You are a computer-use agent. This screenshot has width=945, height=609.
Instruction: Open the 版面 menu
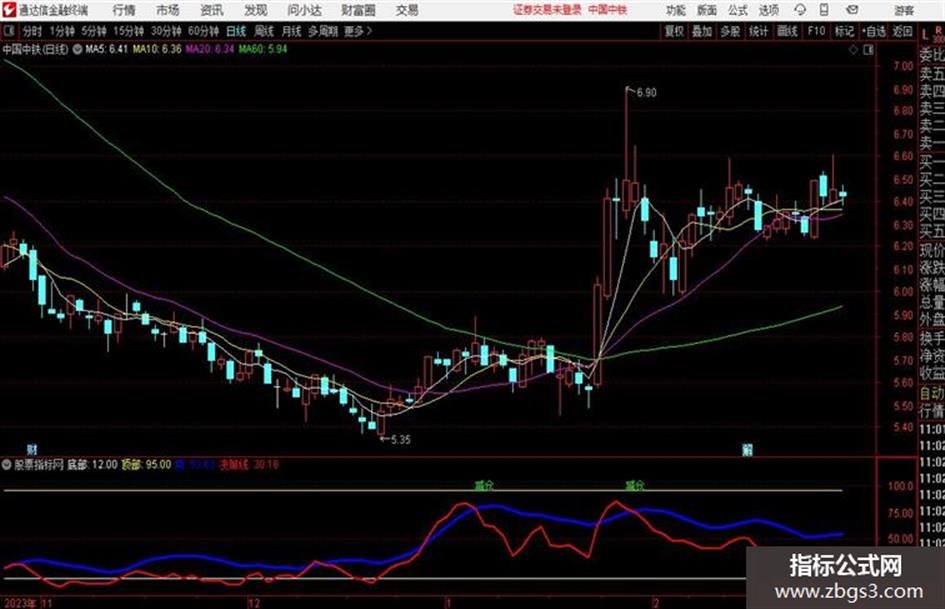click(x=707, y=10)
